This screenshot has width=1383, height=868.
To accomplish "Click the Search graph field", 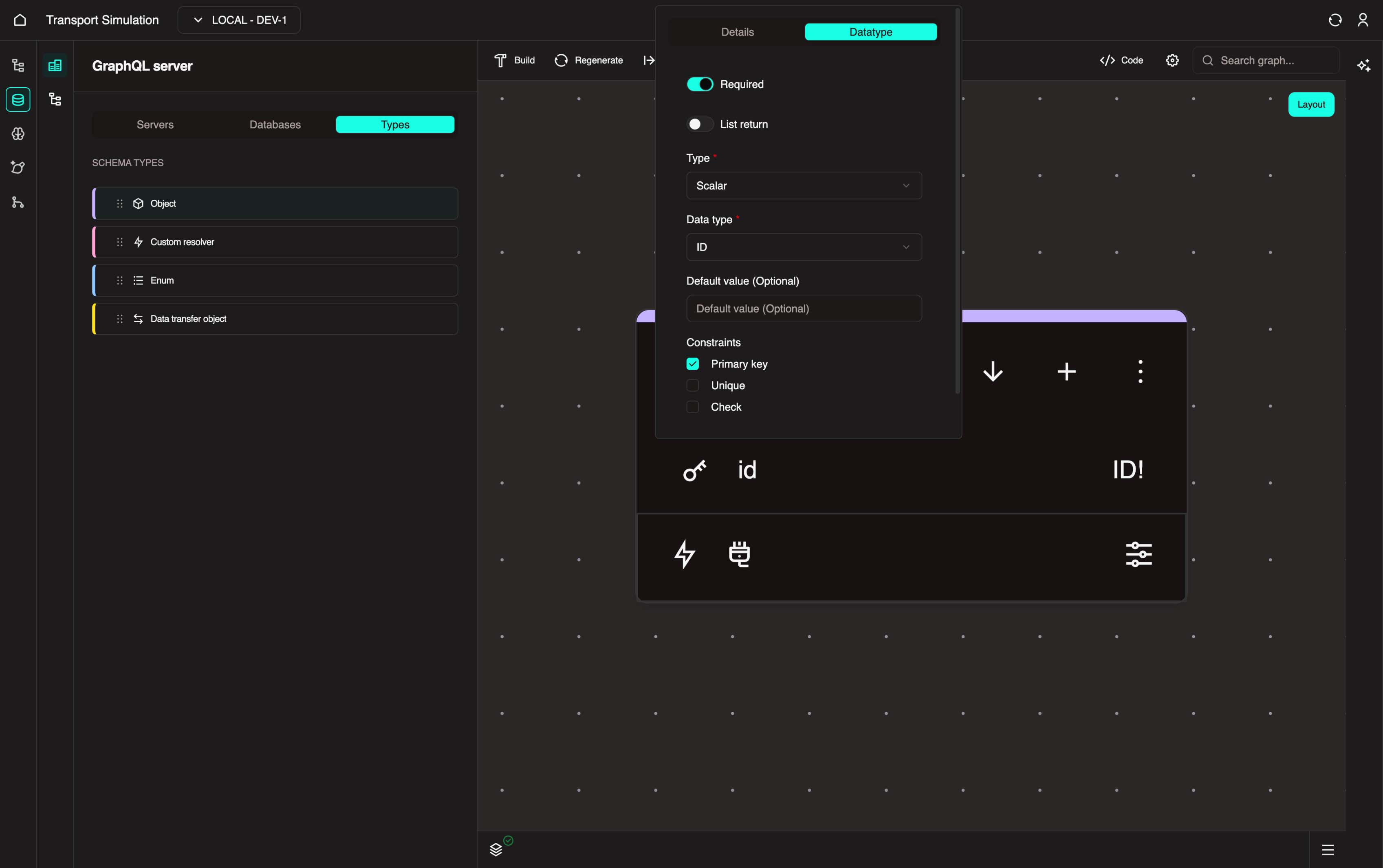I will [x=1265, y=60].
